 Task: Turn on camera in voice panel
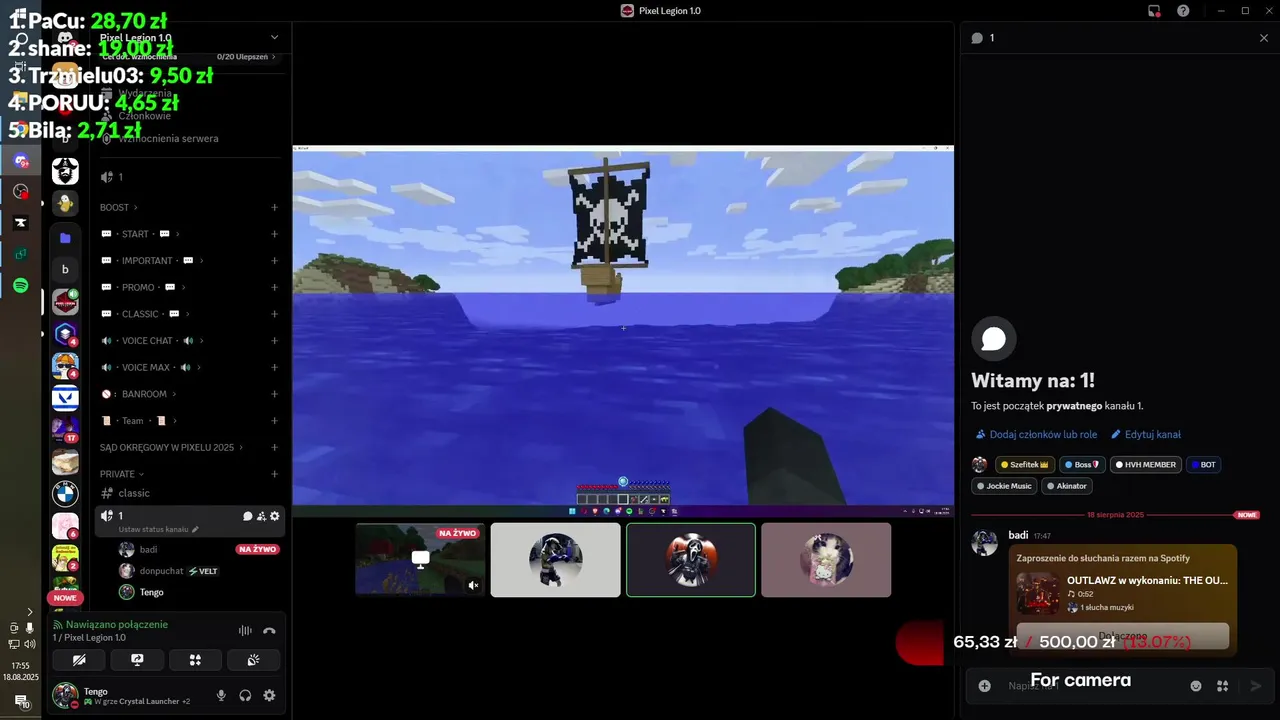point(79,660)
